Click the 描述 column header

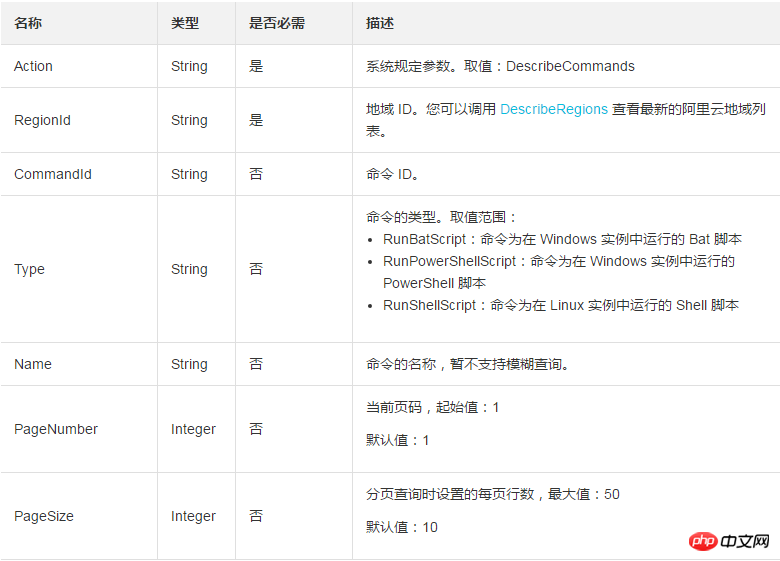pos(380,23)
